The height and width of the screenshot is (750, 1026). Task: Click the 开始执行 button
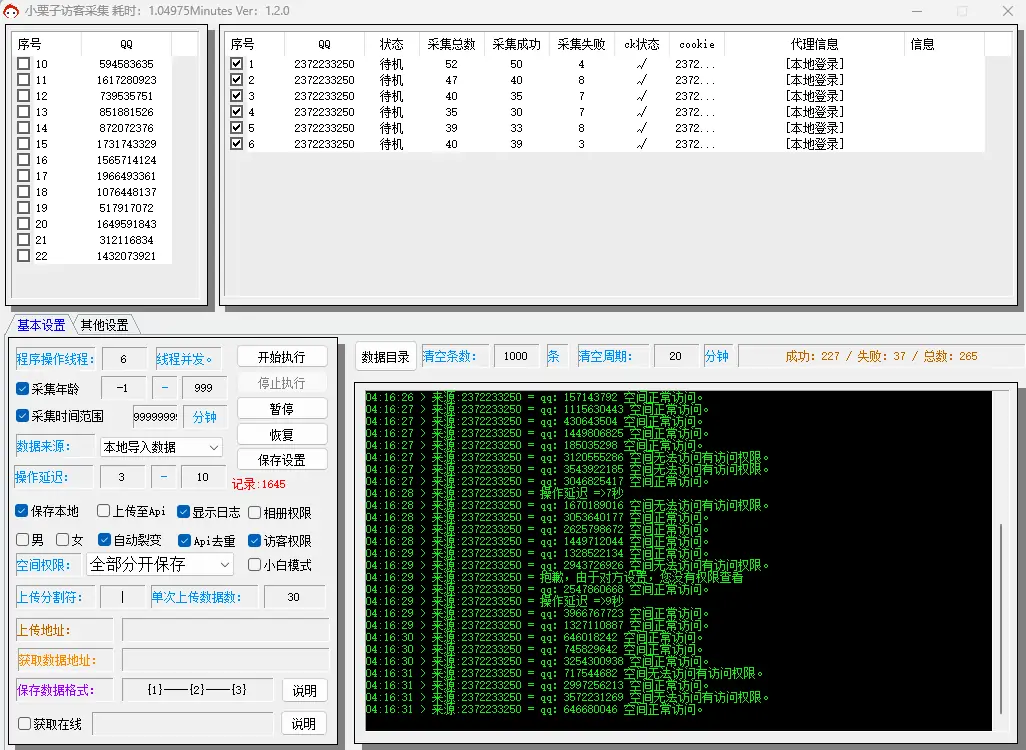click(282, 357)
